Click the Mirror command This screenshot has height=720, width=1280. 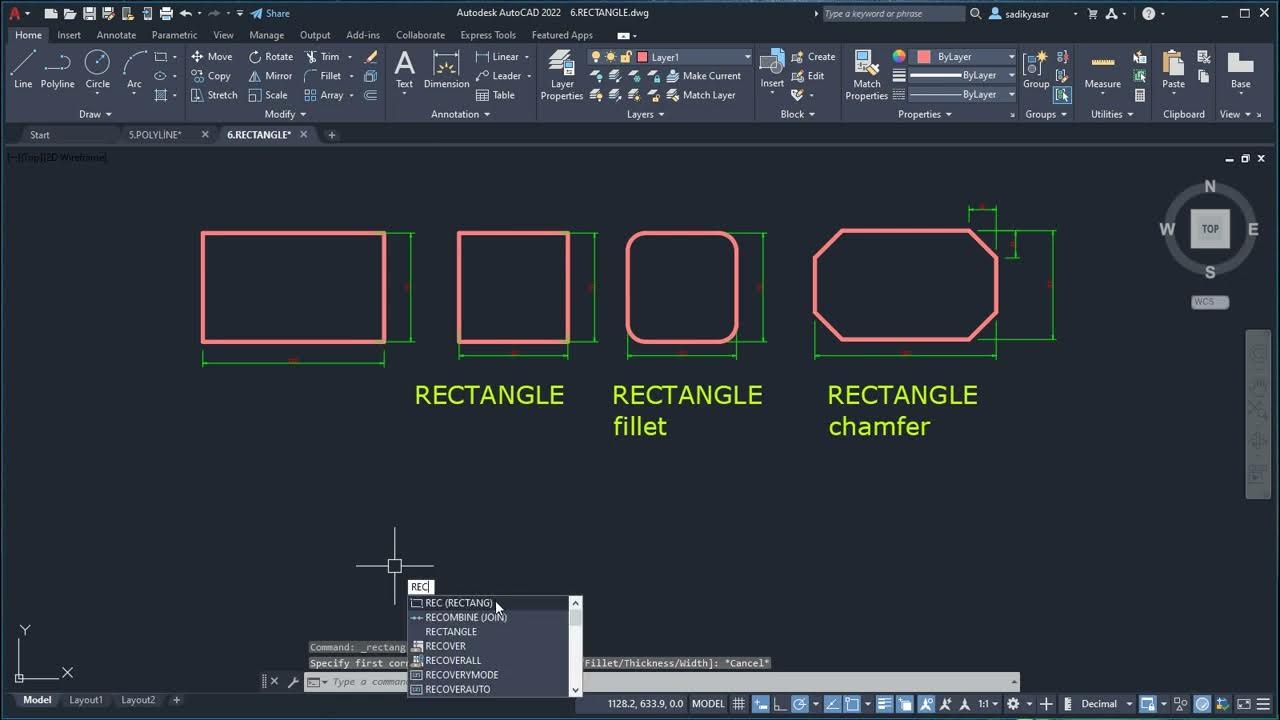(271, 76)
